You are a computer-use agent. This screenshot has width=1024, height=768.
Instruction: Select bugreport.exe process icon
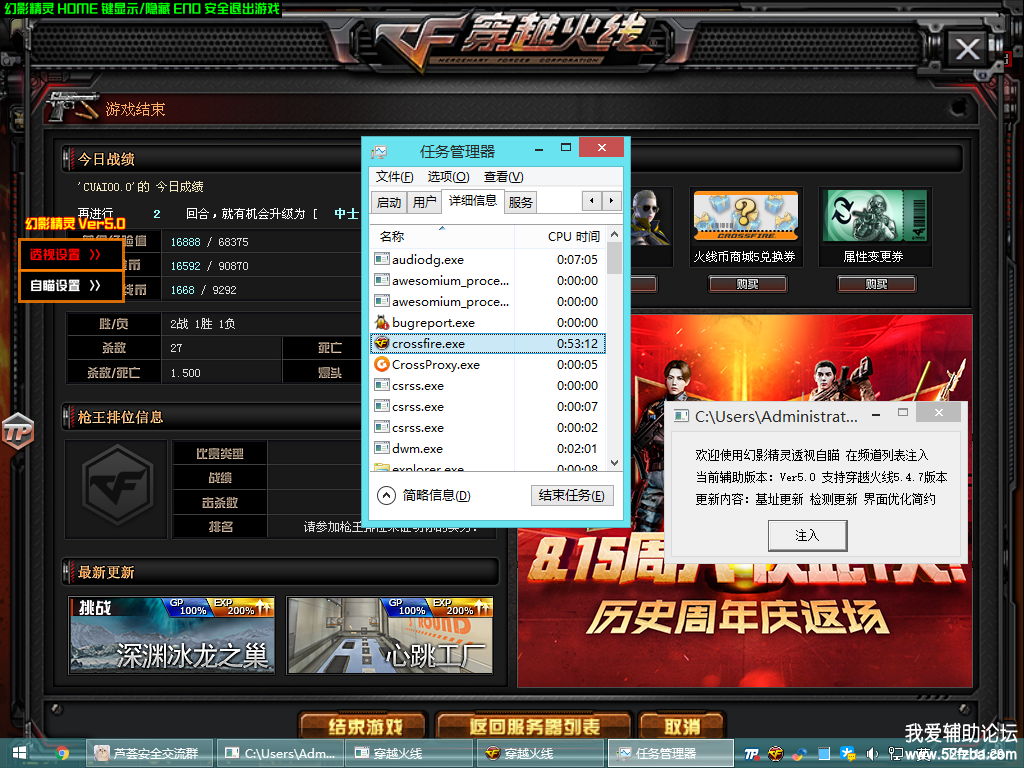click(x=381, y=322)
